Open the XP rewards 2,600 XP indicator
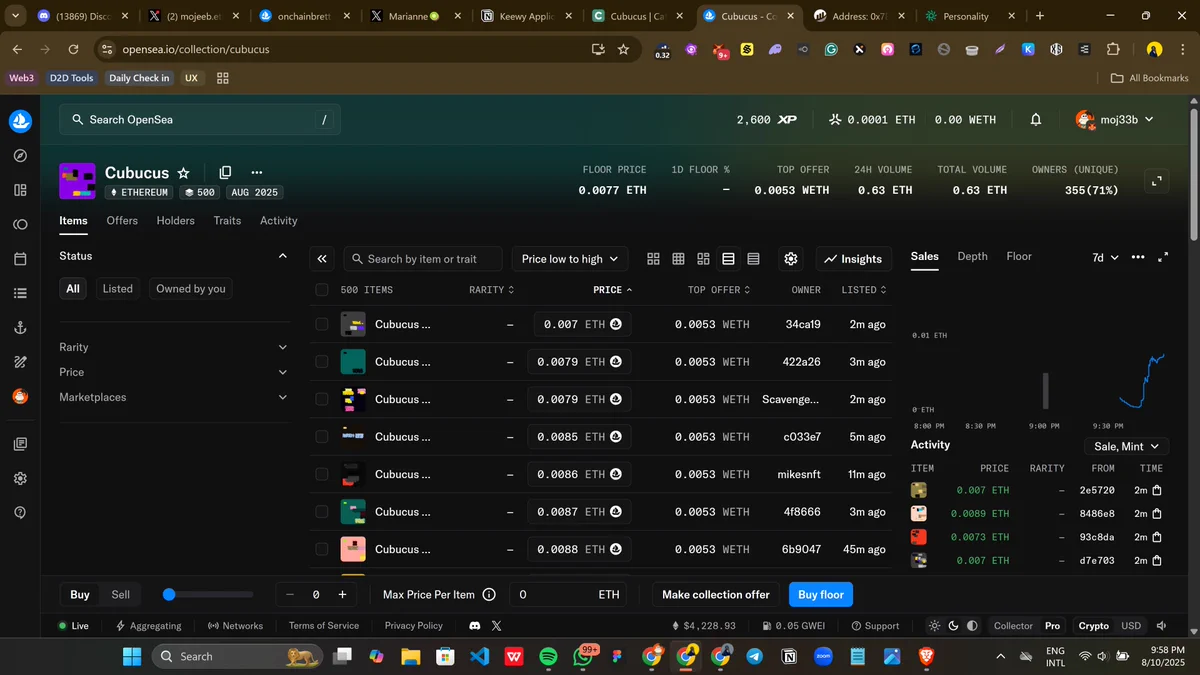Image resolution: width=1200 pixels, height=675 pixels. coord(766,119)
